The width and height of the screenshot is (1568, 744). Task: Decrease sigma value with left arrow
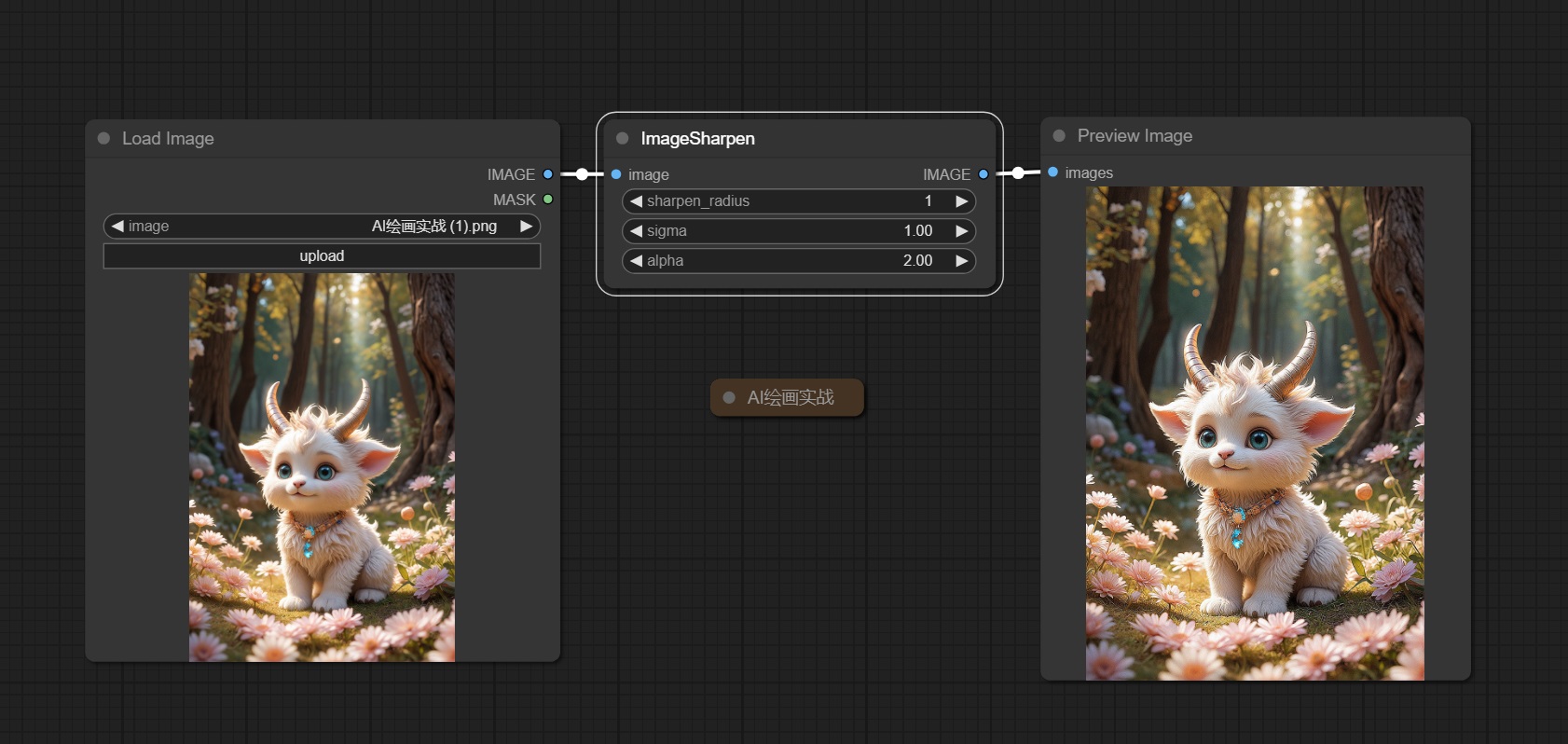(x=636, y=231)
